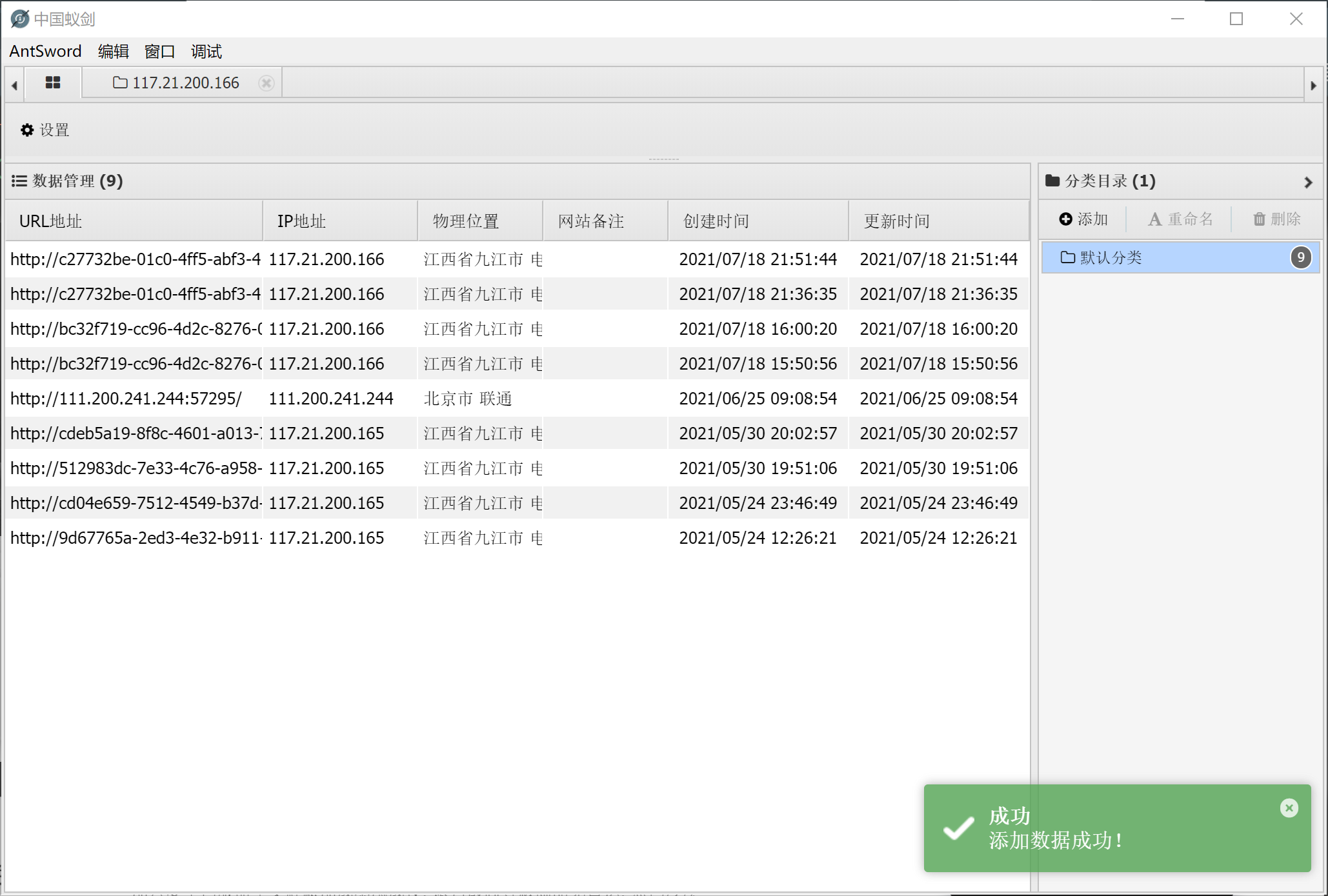This screenshot has width=1328, height=896.
Task: Sort by the 更新时间 column header
Action: pyautogui.click(x=939, y=221)
